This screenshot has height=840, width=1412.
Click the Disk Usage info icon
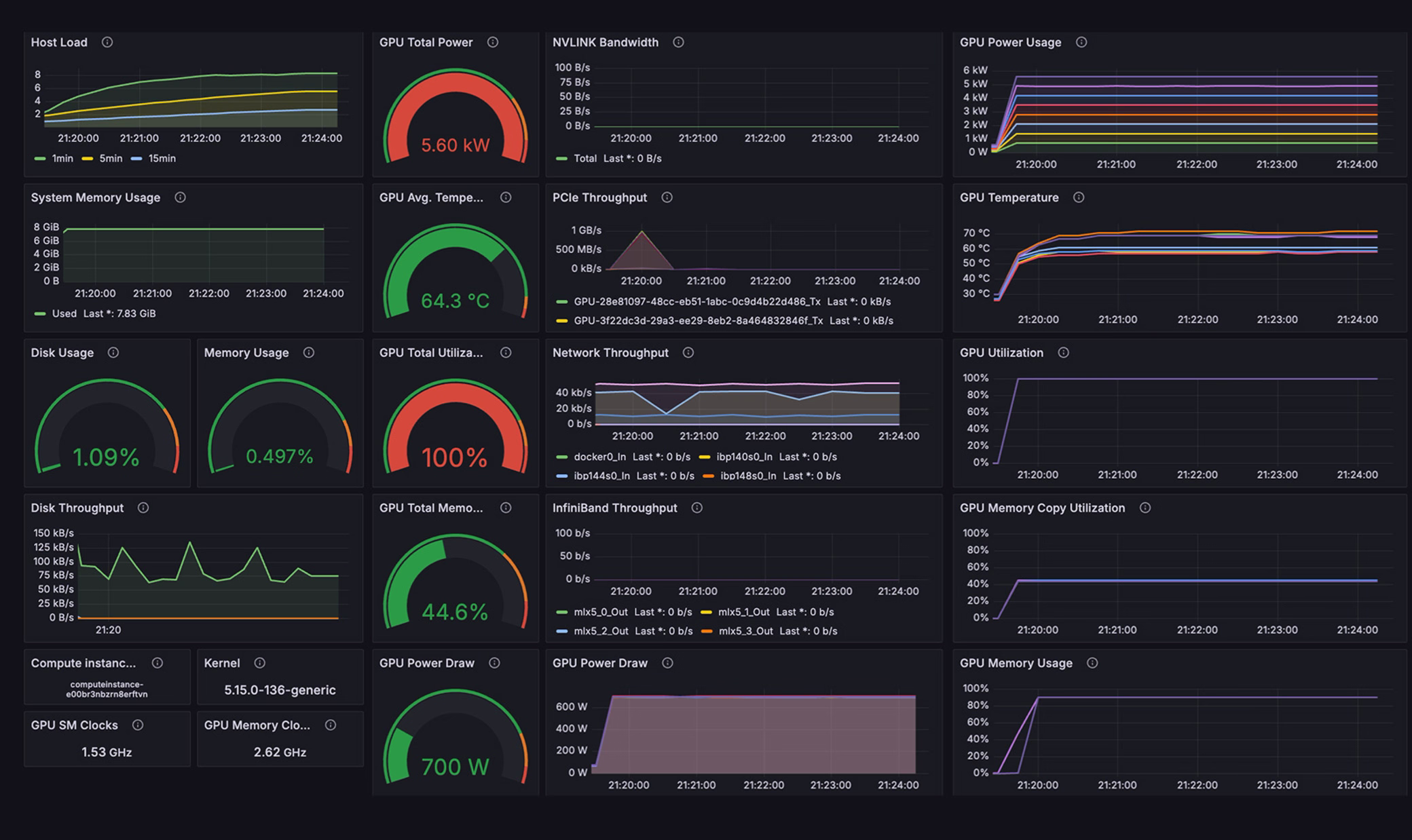pyautogui.click(x=114, y=353)
